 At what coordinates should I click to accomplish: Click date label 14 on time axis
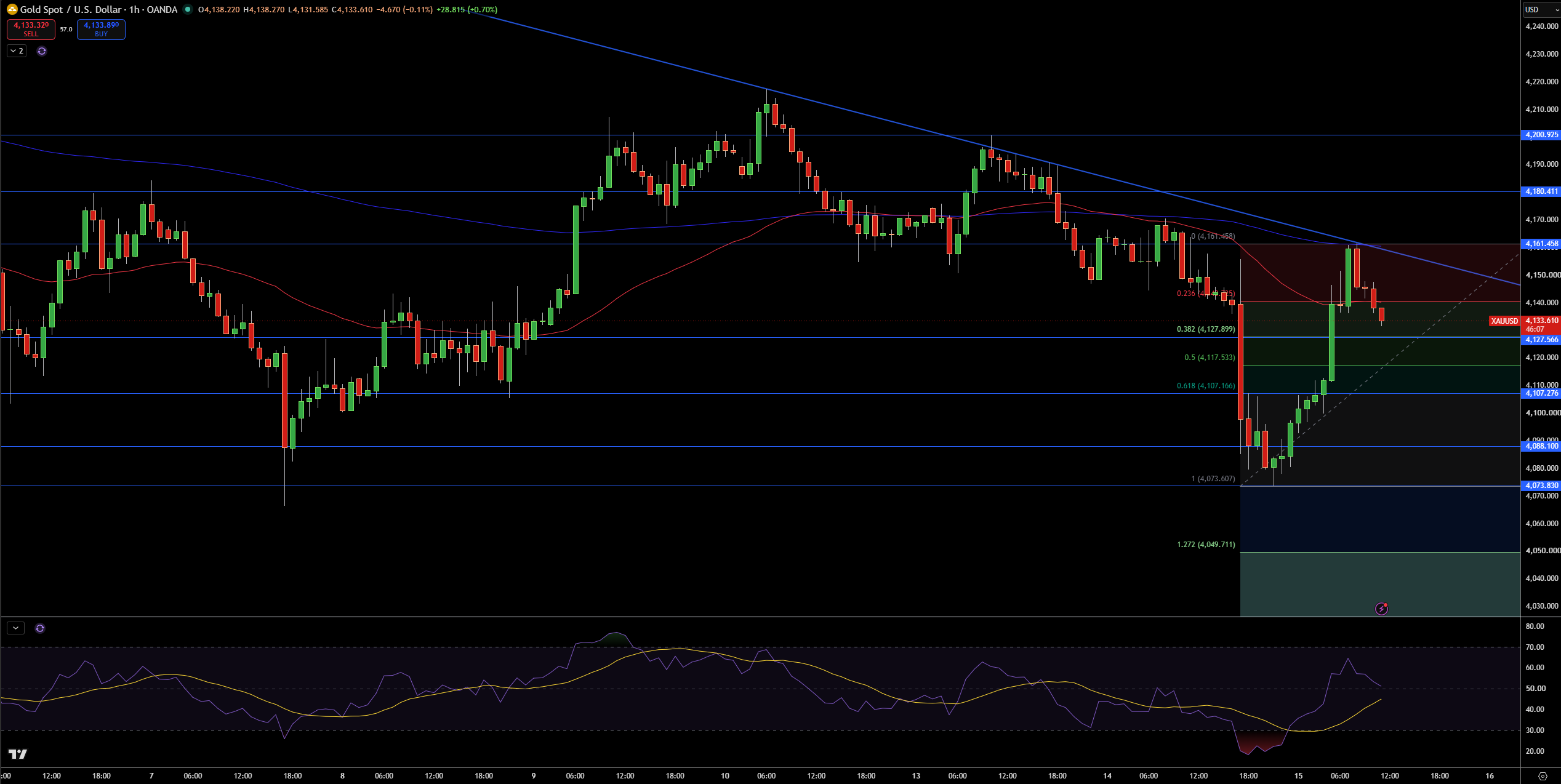(1107, 775)
